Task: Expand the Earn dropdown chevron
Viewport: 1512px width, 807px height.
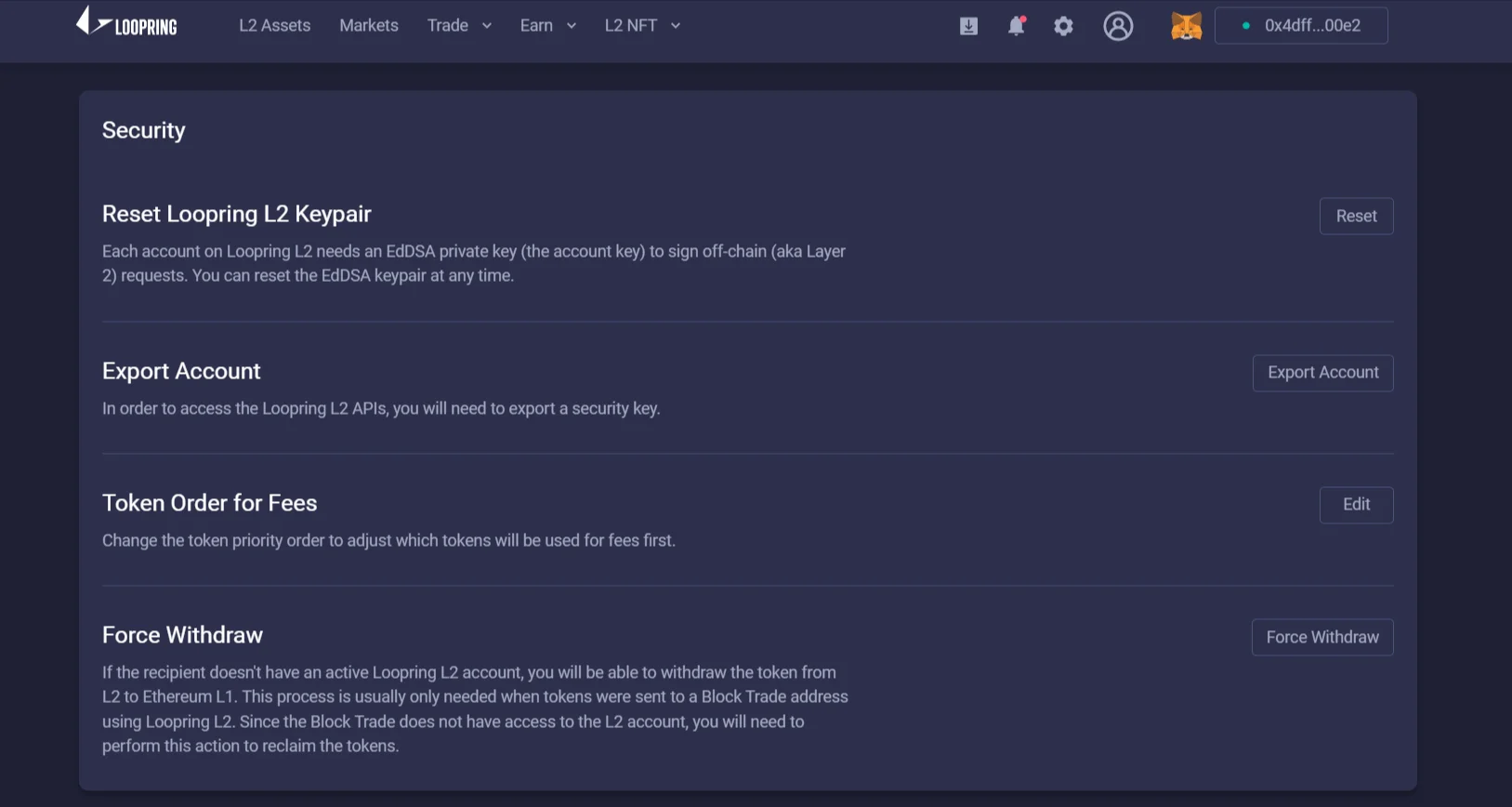Action: pyautogui.click(x=572, y=26)
